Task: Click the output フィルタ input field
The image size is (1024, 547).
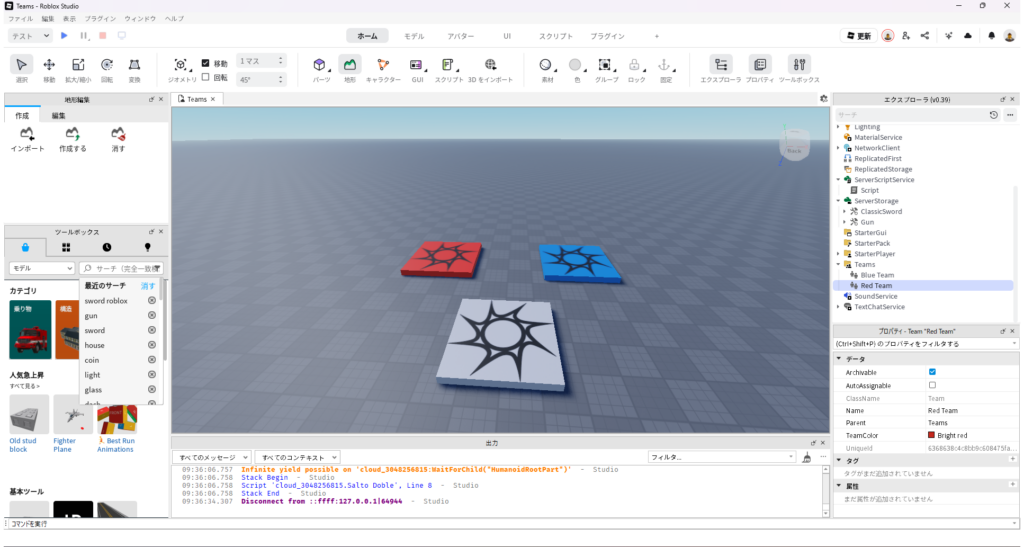Action: 722,458
